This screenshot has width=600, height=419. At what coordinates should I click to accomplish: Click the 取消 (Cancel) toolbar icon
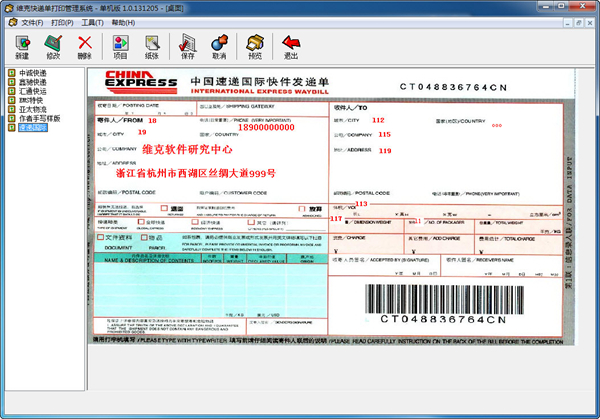tap(219, 47)
